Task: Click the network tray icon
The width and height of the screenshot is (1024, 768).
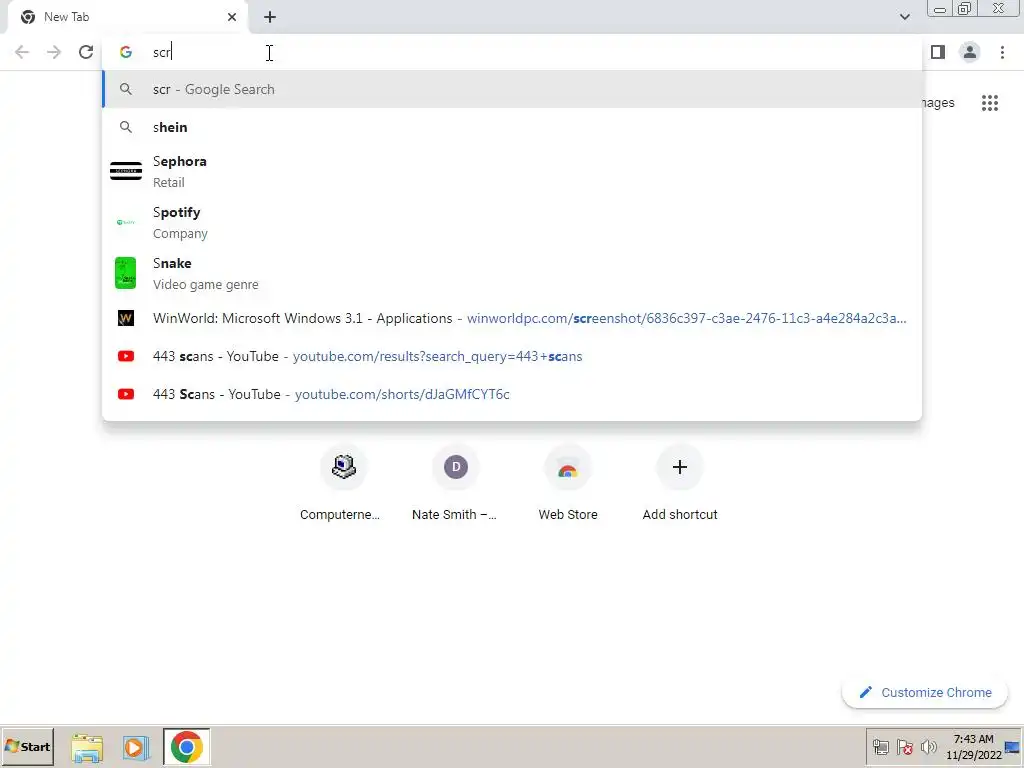Action: 881,747
